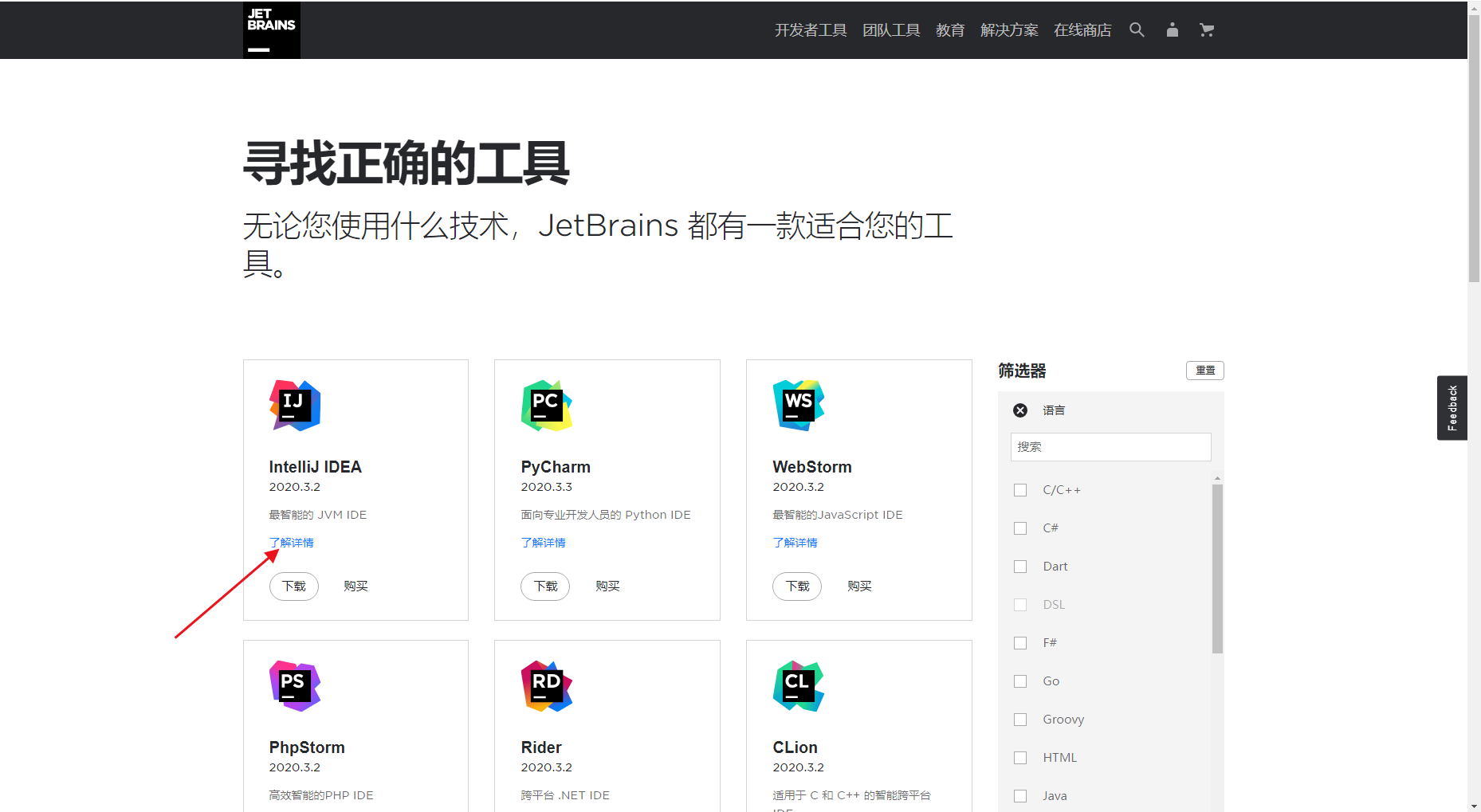Click the '跨平台 .NET IDE' description
The image size is (1481, 812).
(565, 795)
